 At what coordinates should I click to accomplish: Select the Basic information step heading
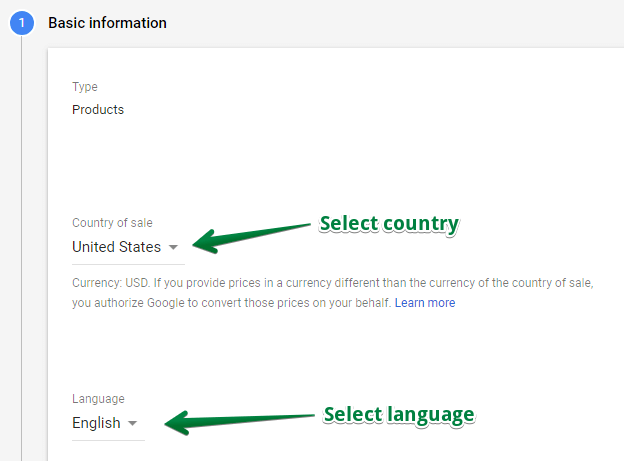[107, 23]
